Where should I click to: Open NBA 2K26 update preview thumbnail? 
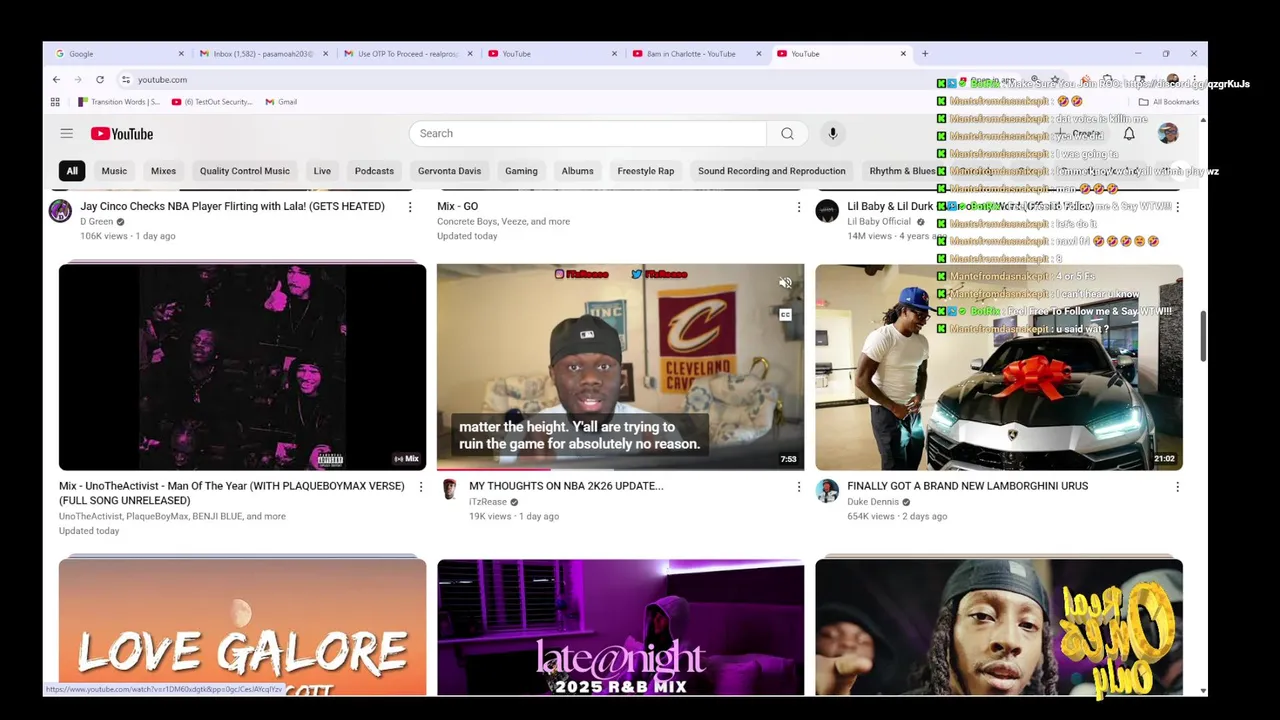620,367
